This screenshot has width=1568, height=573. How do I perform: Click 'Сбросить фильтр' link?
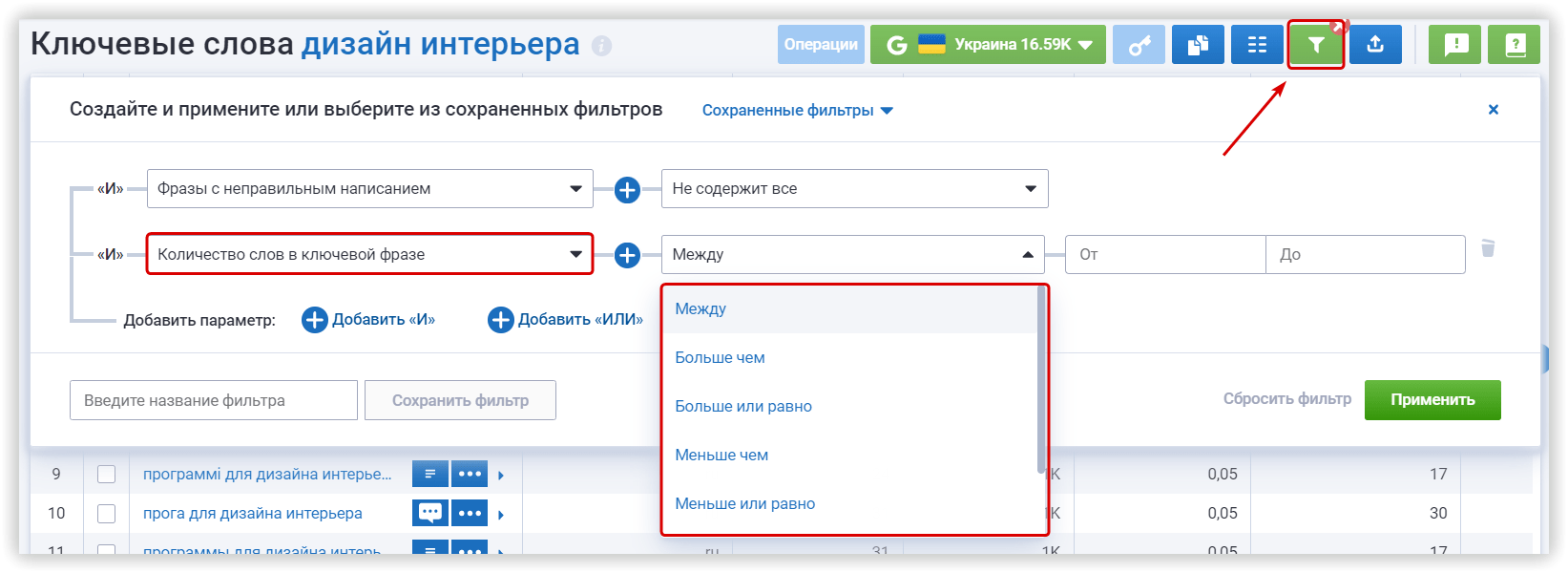pyautogui.click(x=1286, y=399)
